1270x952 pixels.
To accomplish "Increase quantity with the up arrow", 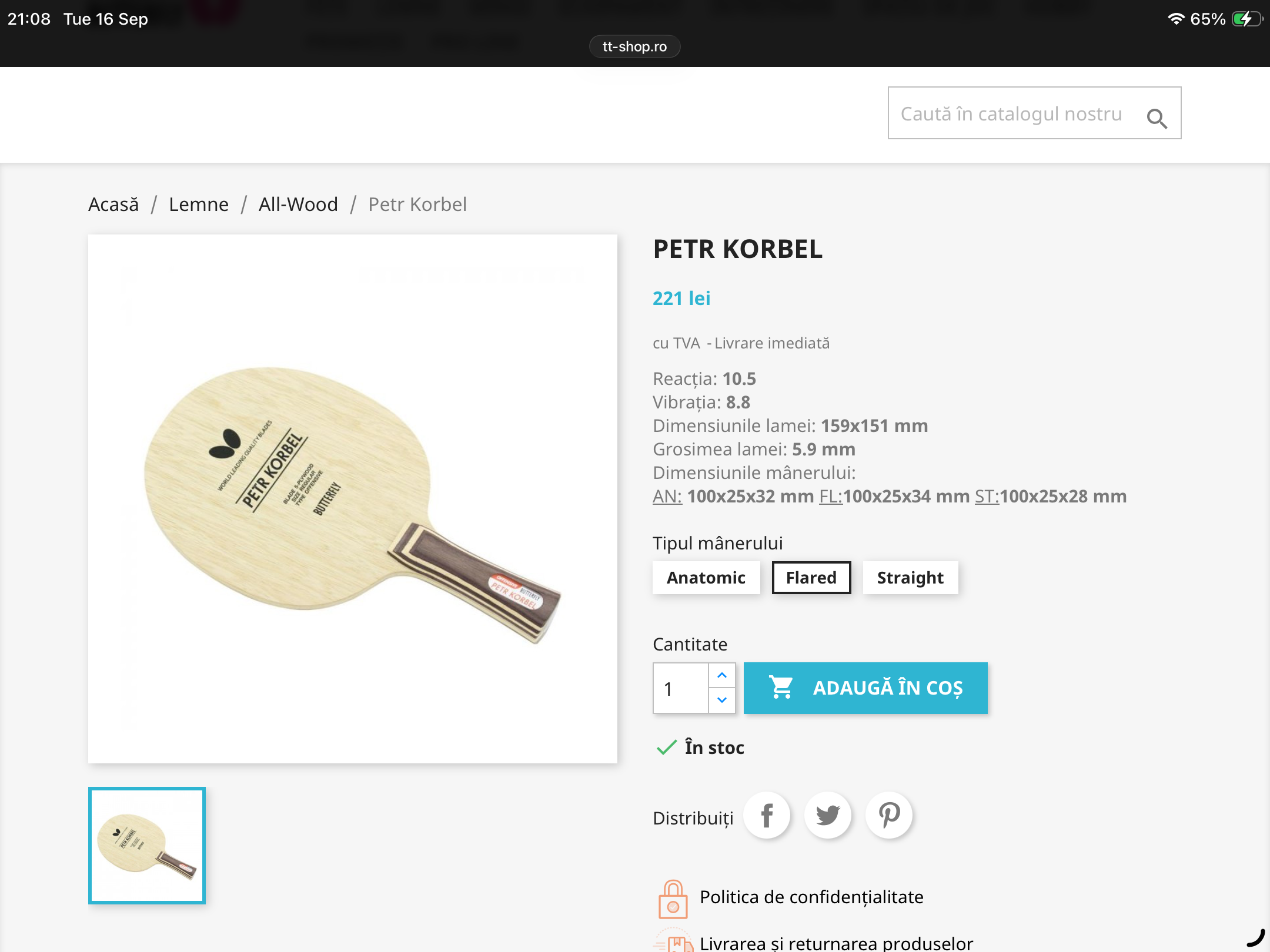I will (722, 675).
